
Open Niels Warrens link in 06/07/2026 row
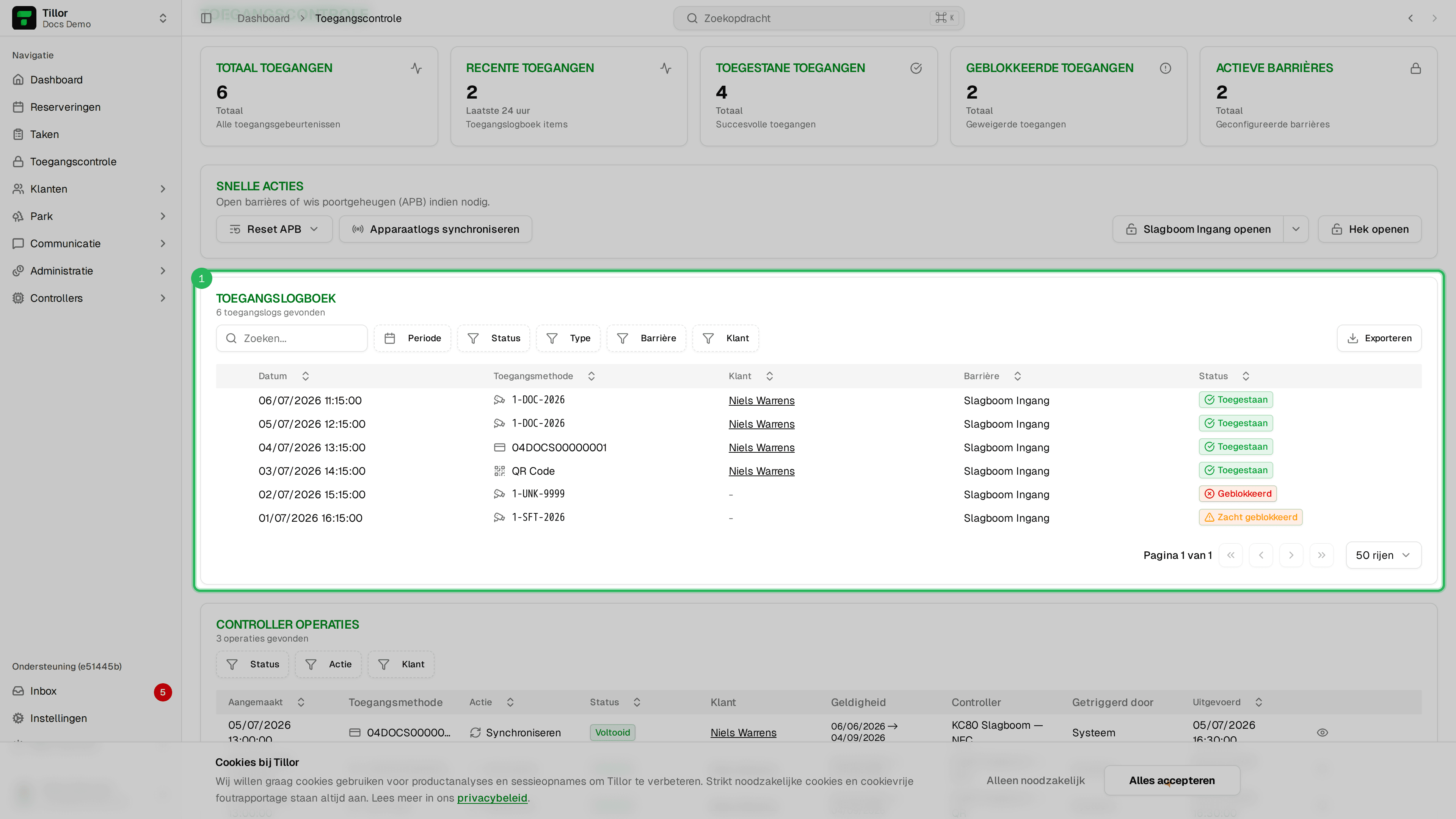coord(761,400)
